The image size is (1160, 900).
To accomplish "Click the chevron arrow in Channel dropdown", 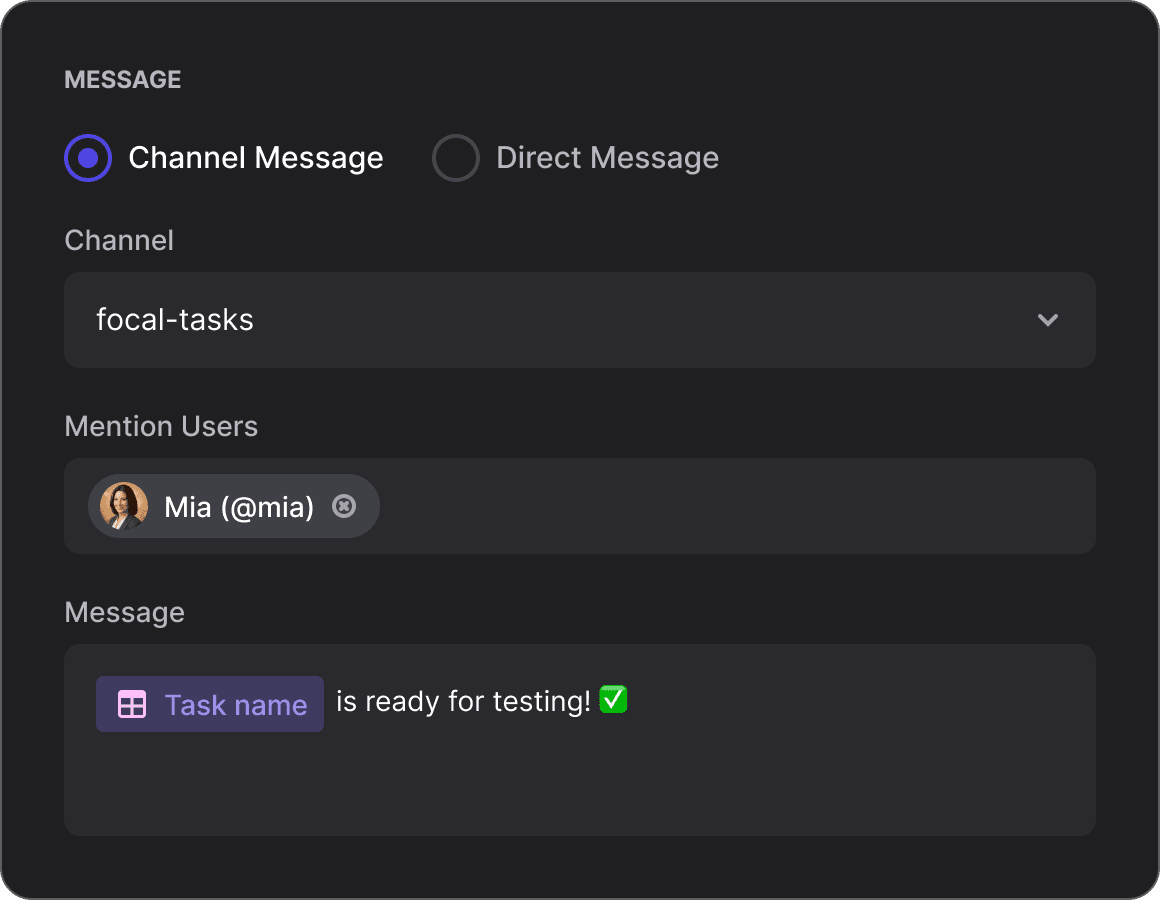I will (x=1048, y=320).
